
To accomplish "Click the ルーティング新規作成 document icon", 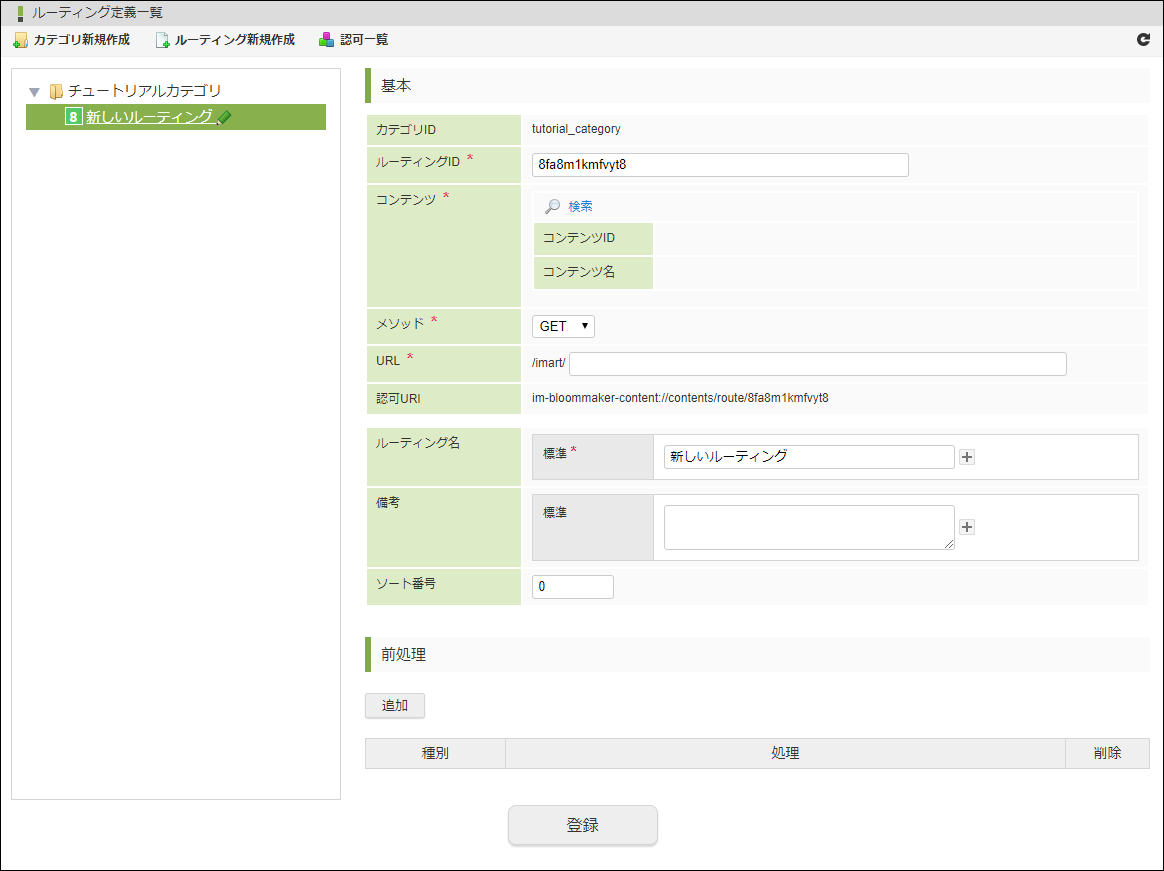I will point(162,40).
